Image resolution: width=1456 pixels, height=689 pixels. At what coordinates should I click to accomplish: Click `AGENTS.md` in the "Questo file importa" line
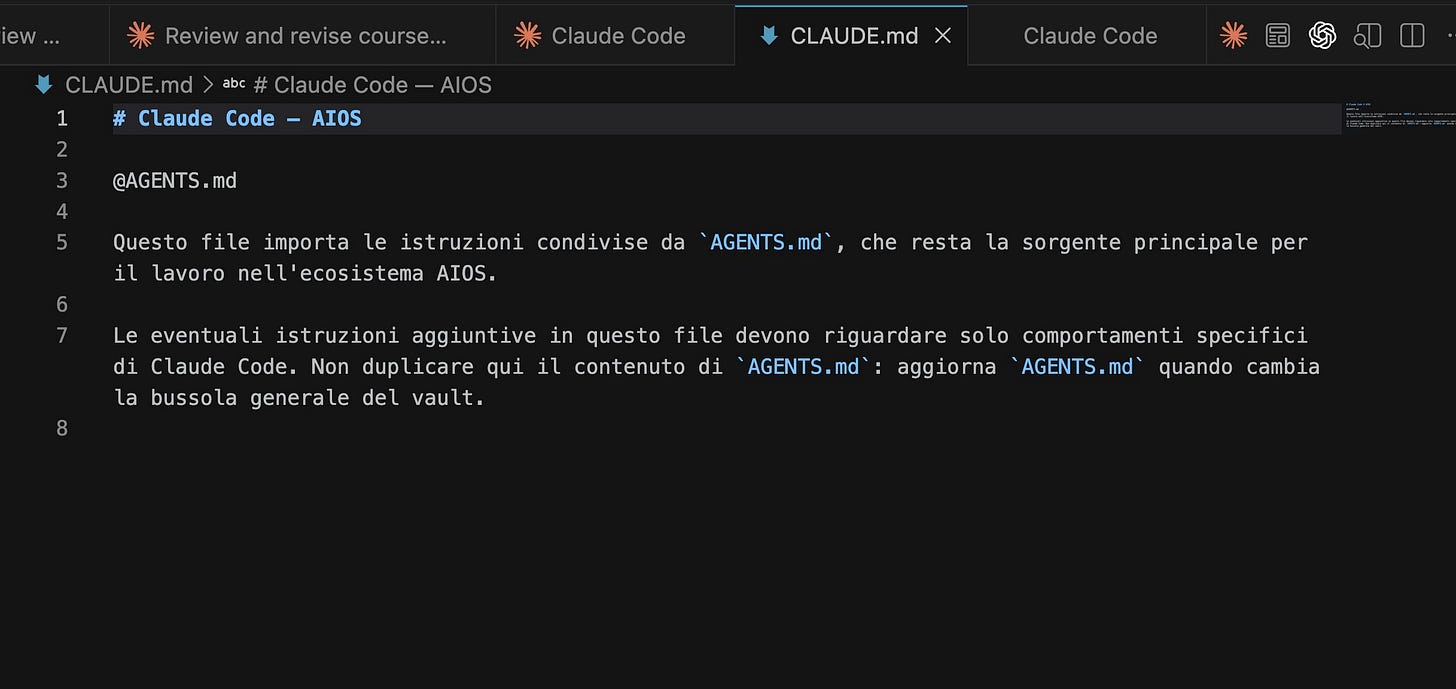766,242
